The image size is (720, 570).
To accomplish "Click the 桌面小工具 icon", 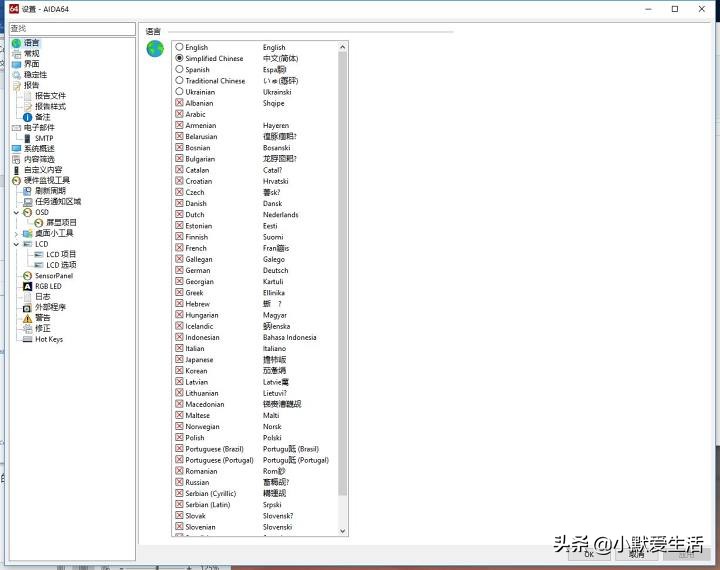I will click(x=28, y=233).
